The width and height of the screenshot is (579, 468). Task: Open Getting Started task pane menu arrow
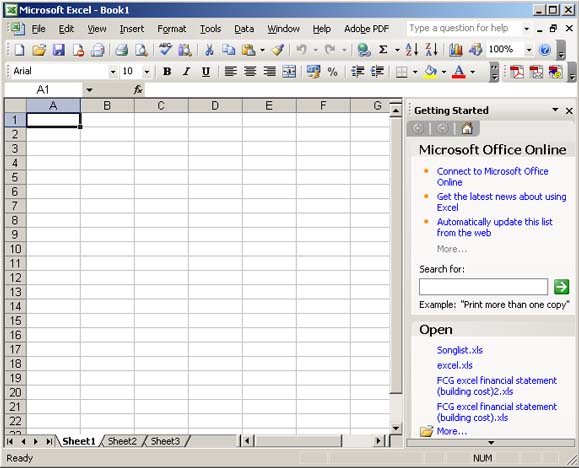[555, 110]
